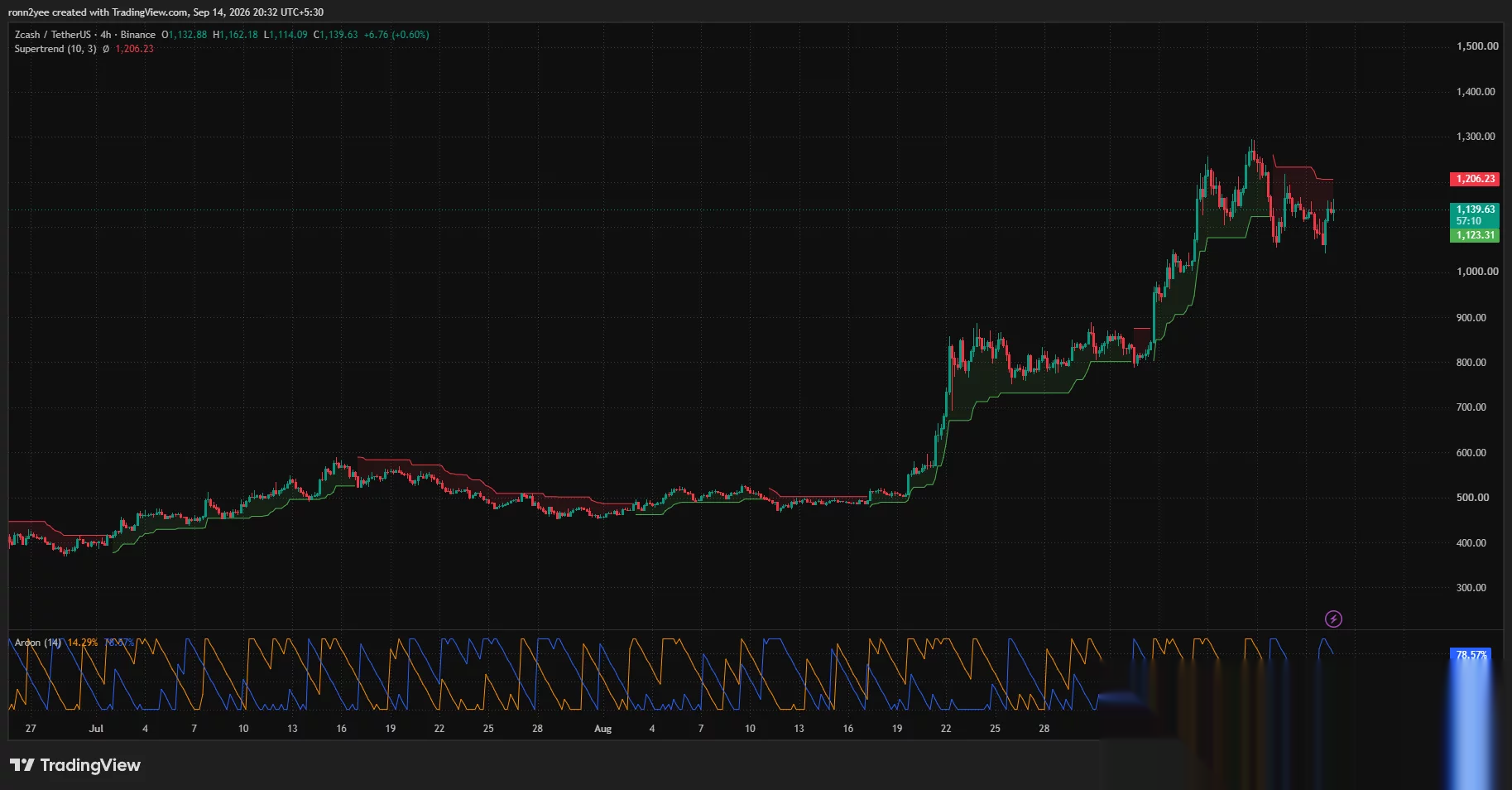Click the change value +6.76 (+0.60%)
Screen dimensions: 1512x790
point(396,35)
